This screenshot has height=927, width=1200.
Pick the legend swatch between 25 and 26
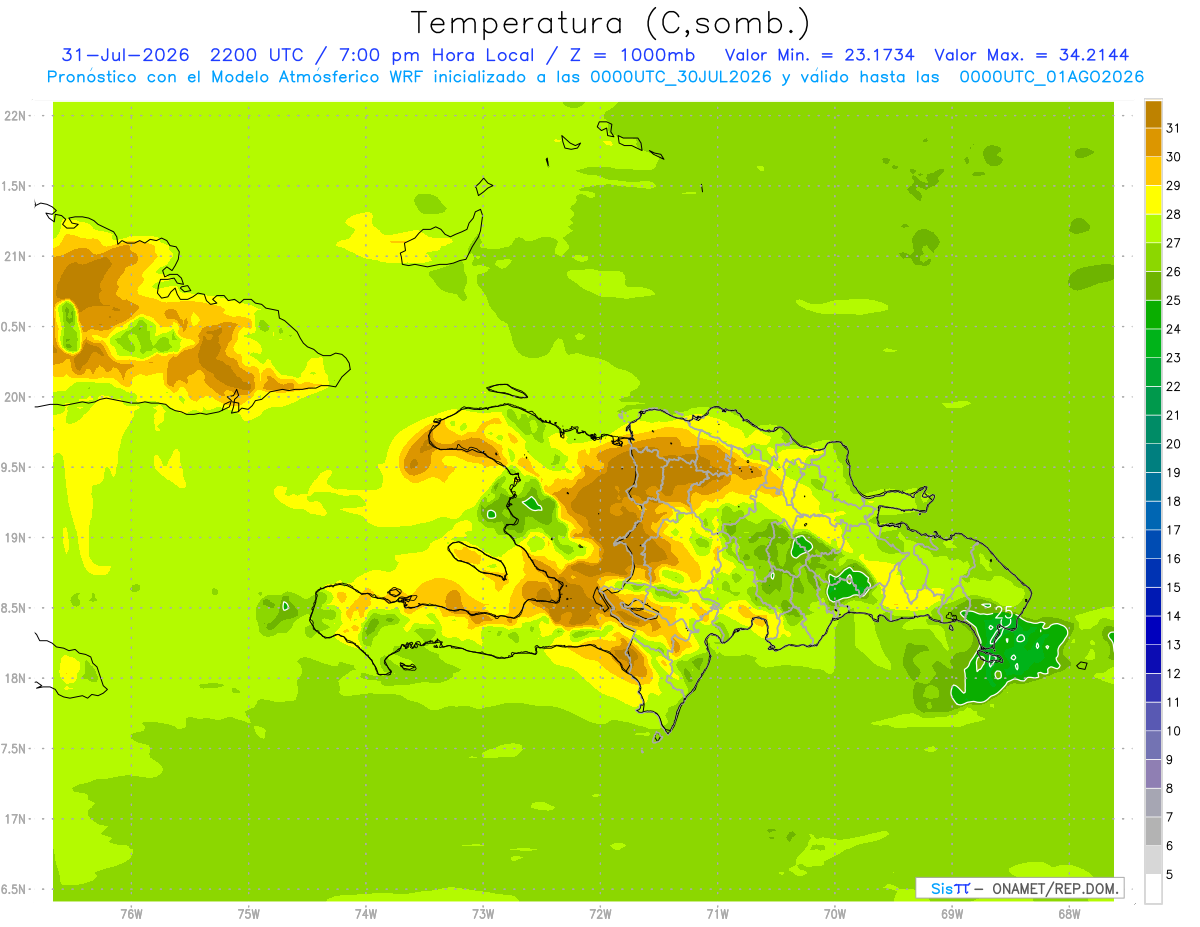click(x=1153, y=286)
